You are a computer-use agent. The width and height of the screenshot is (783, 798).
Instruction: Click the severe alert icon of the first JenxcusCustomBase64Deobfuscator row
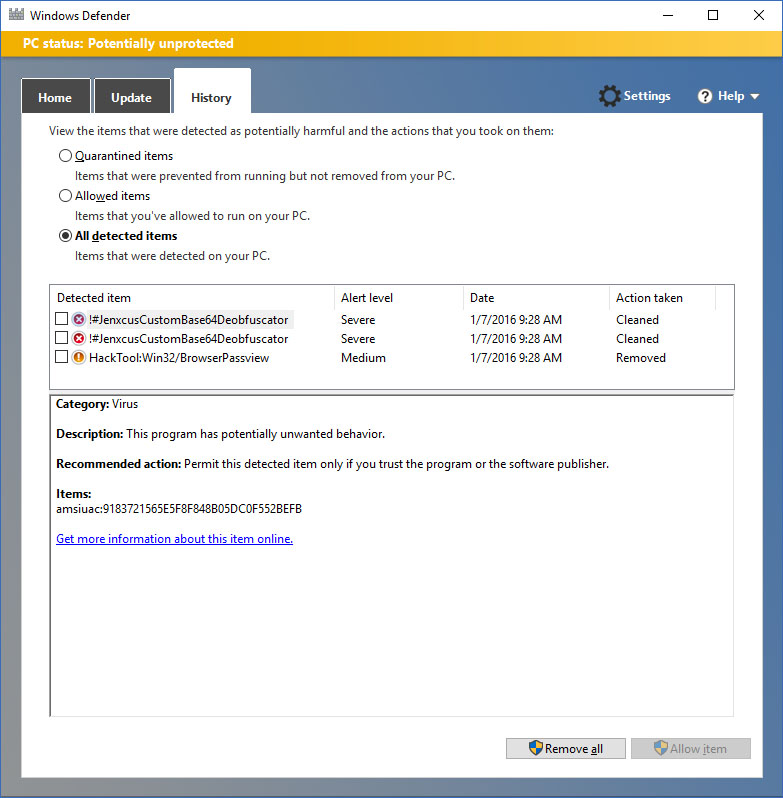tap(78, 320)
